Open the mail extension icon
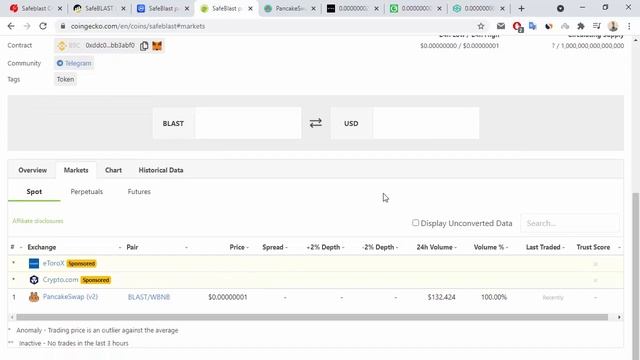The height and width of the screenshot is (360, 640). tap(501, 26)
